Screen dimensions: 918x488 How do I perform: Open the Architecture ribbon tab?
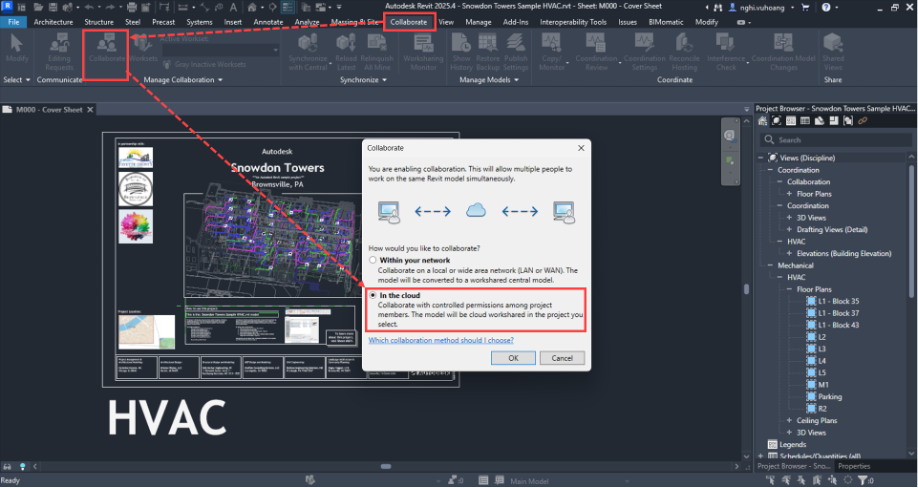tap(53, 22)
